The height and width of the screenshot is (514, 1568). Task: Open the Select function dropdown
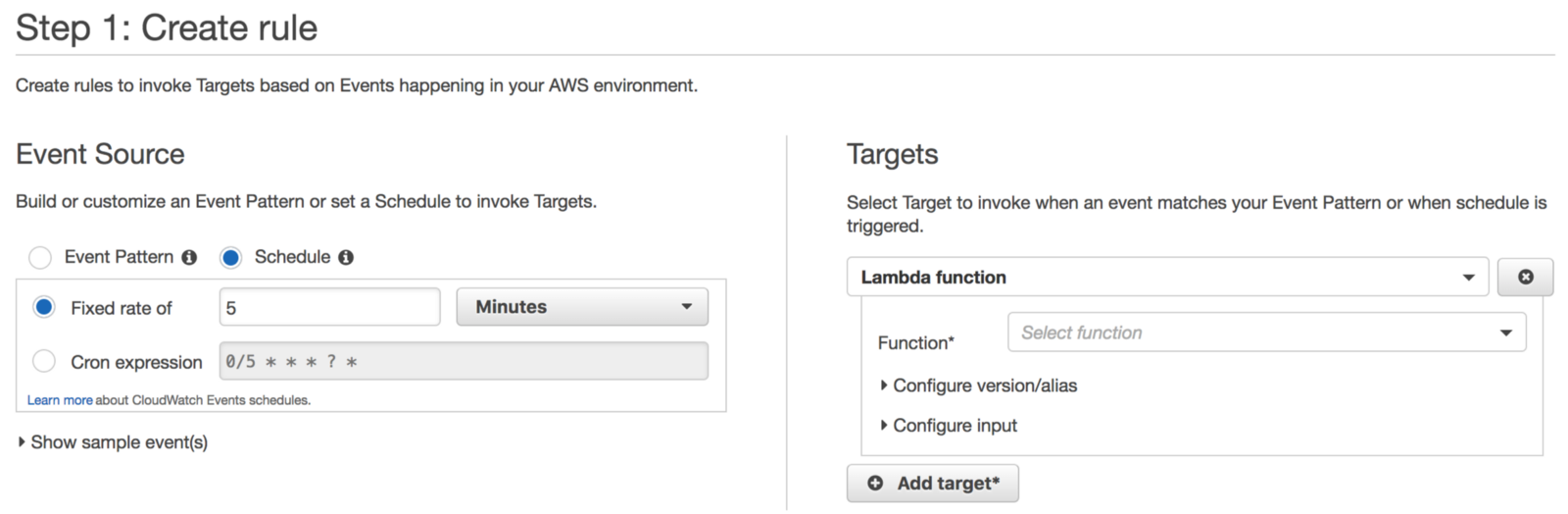(1265, 333)
